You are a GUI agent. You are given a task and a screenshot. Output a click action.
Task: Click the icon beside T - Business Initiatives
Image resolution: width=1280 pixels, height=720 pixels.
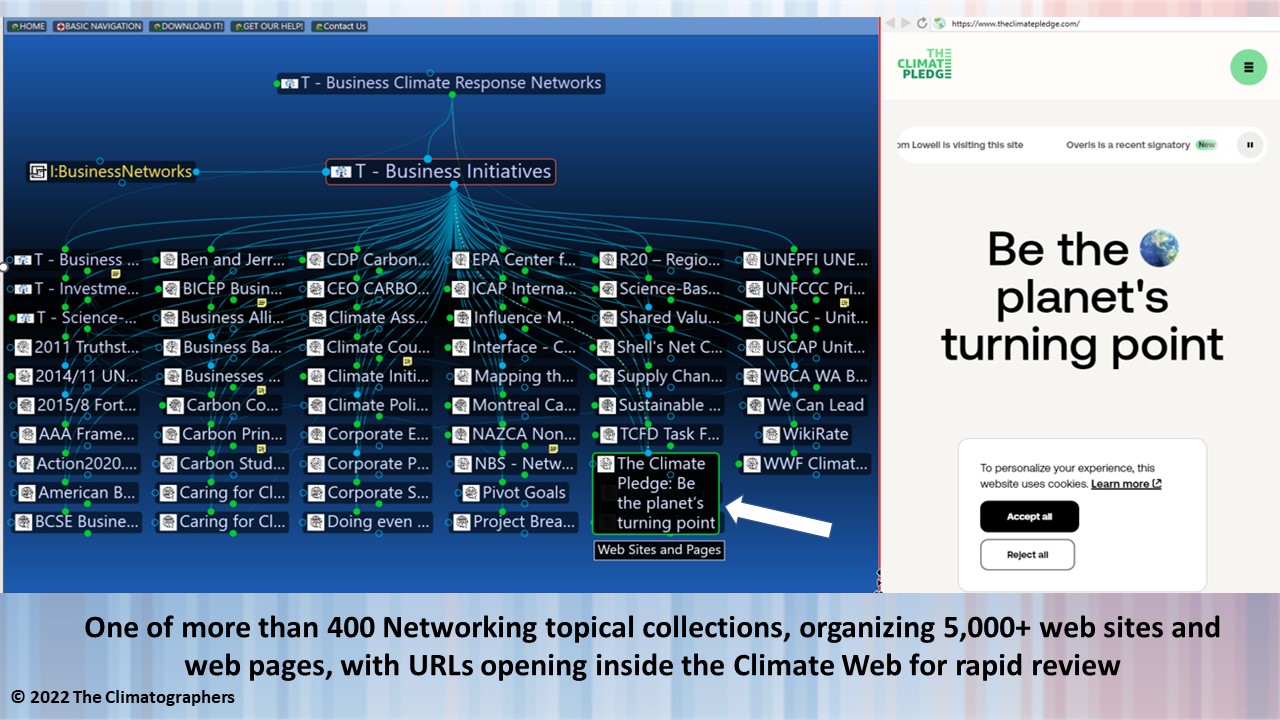point(341,172)
